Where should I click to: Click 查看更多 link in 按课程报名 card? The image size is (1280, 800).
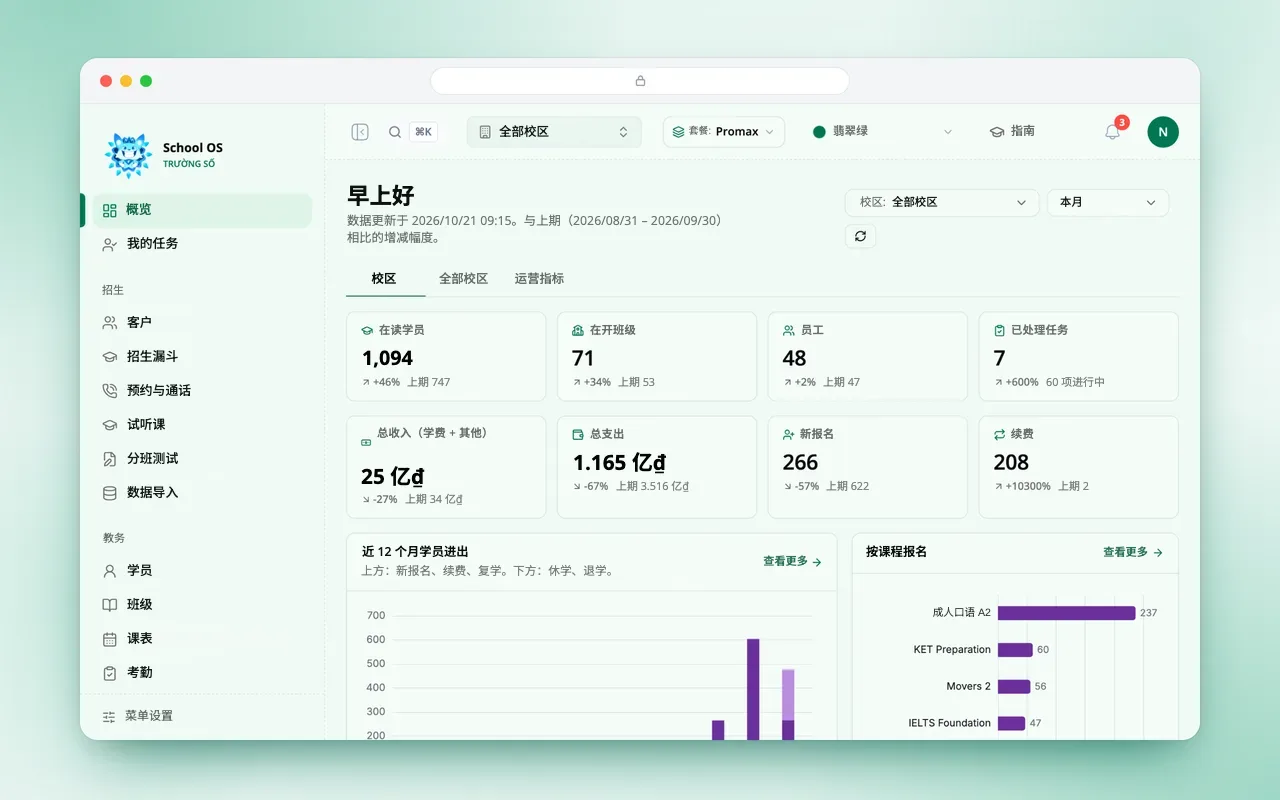(x=1133, y=552)
